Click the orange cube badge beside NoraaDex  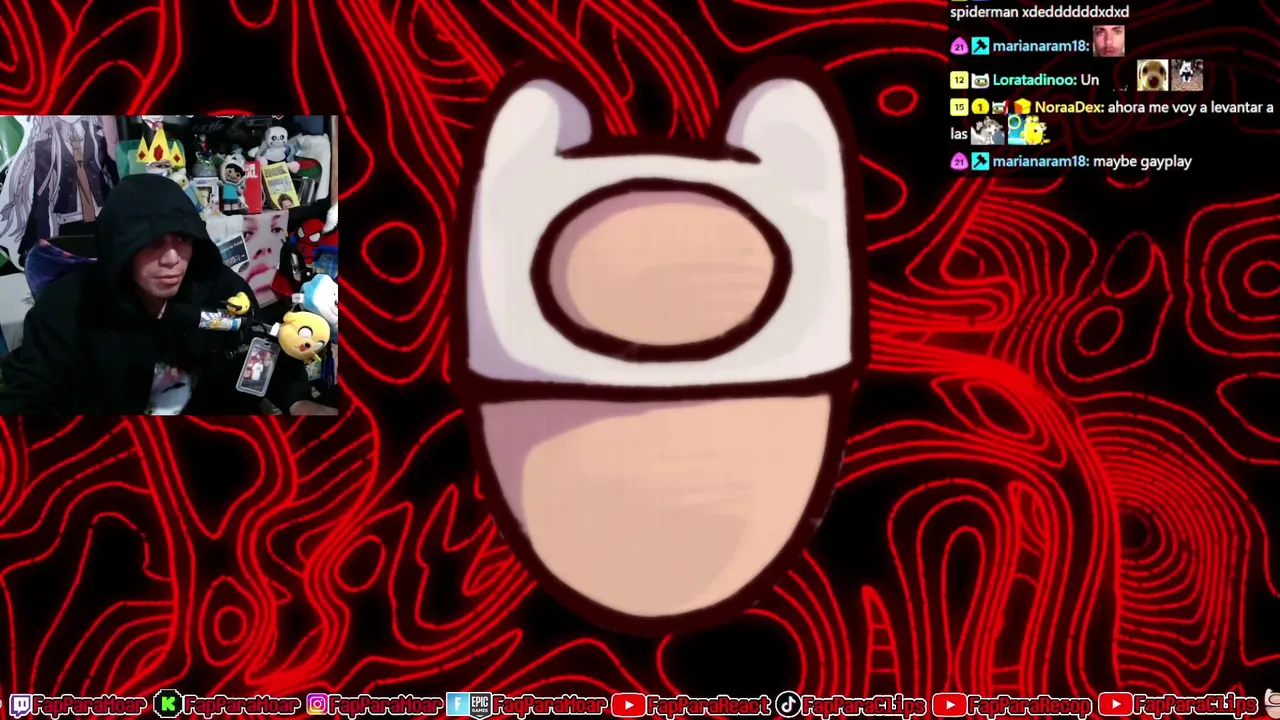(1021, 107)
